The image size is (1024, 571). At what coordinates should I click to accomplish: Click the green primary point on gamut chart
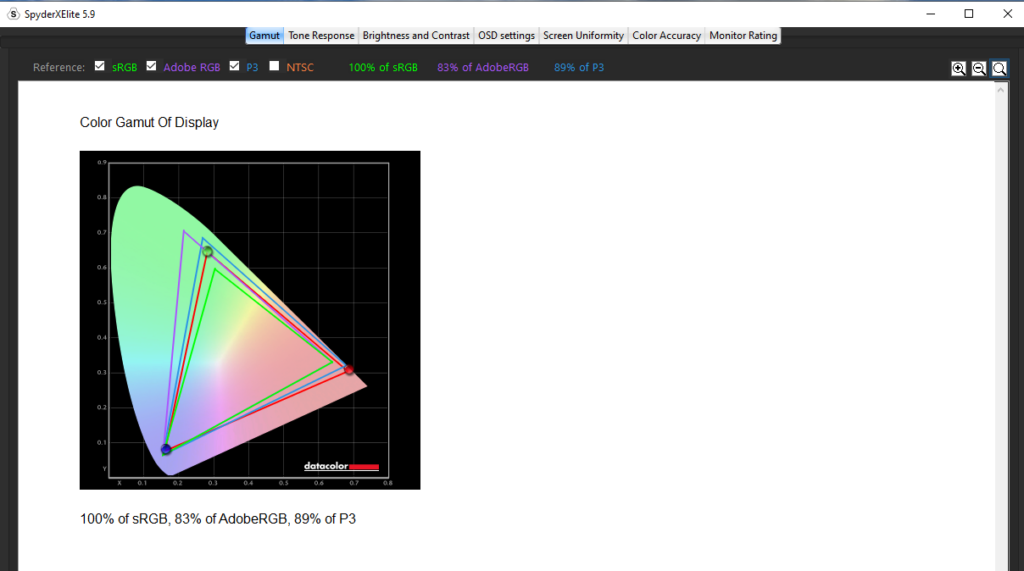coord(207,251)
